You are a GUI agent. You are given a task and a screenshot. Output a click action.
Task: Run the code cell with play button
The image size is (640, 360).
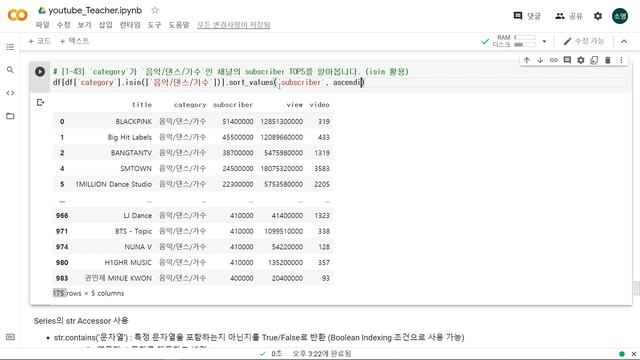point(40,71)
